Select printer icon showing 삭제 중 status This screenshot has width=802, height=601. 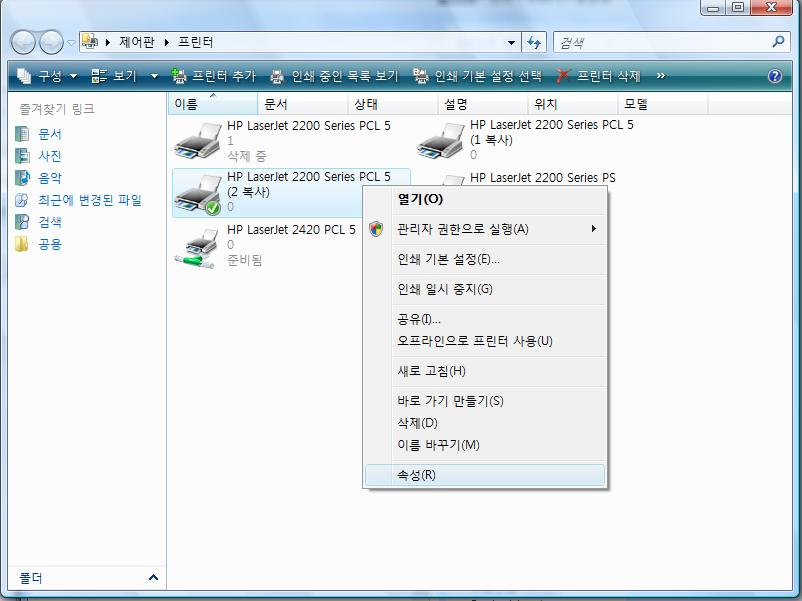[197, 141]
